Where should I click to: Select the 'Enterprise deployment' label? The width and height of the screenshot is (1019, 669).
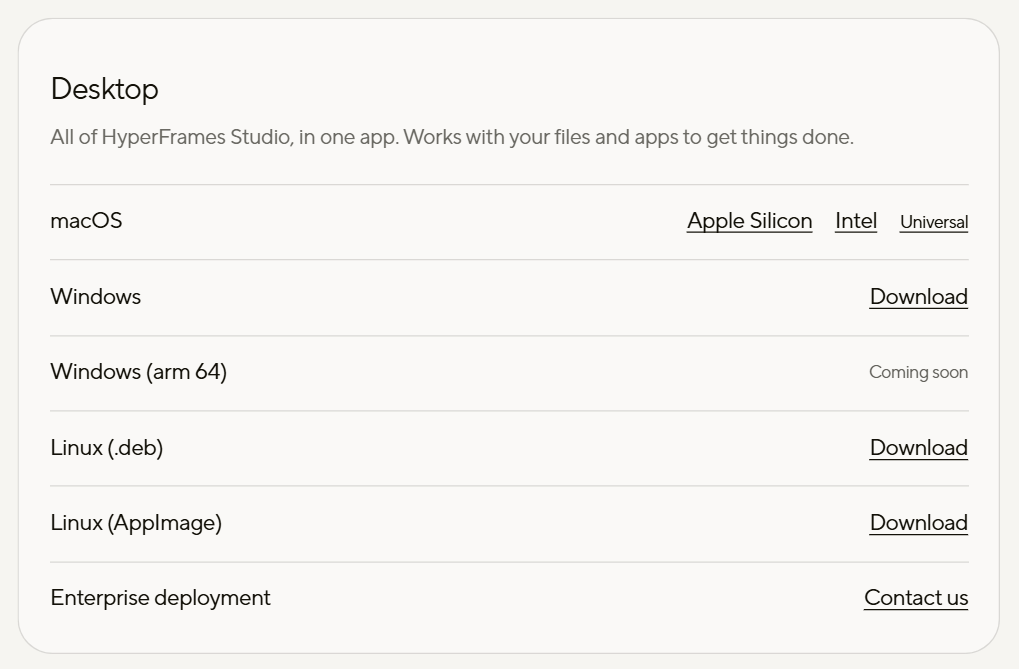[161, 597]
